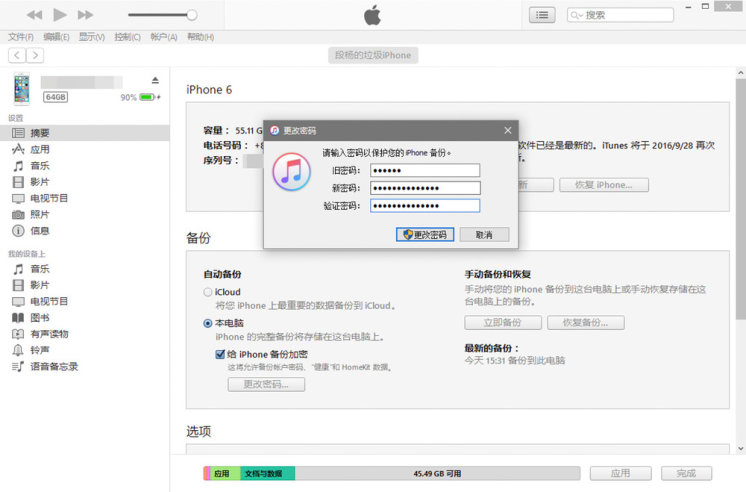Screen dimensions: 746x492
Task: Click the TV icon for 电视节目 under 设置
Action: pos(18,198)
